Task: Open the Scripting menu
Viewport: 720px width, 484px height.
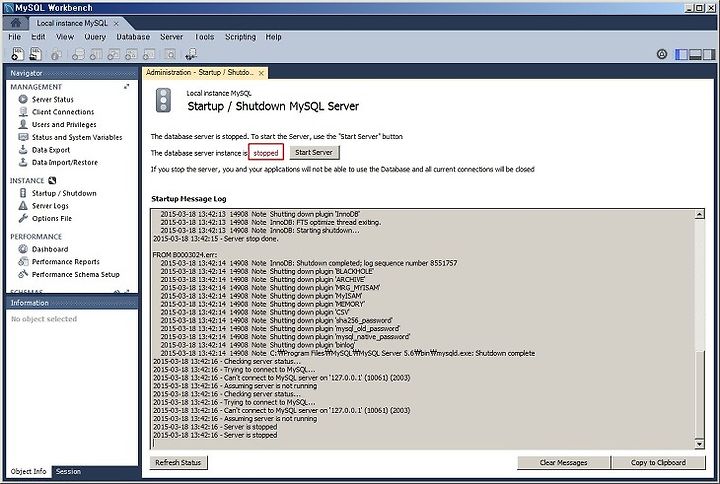Action: click(240, 37)
